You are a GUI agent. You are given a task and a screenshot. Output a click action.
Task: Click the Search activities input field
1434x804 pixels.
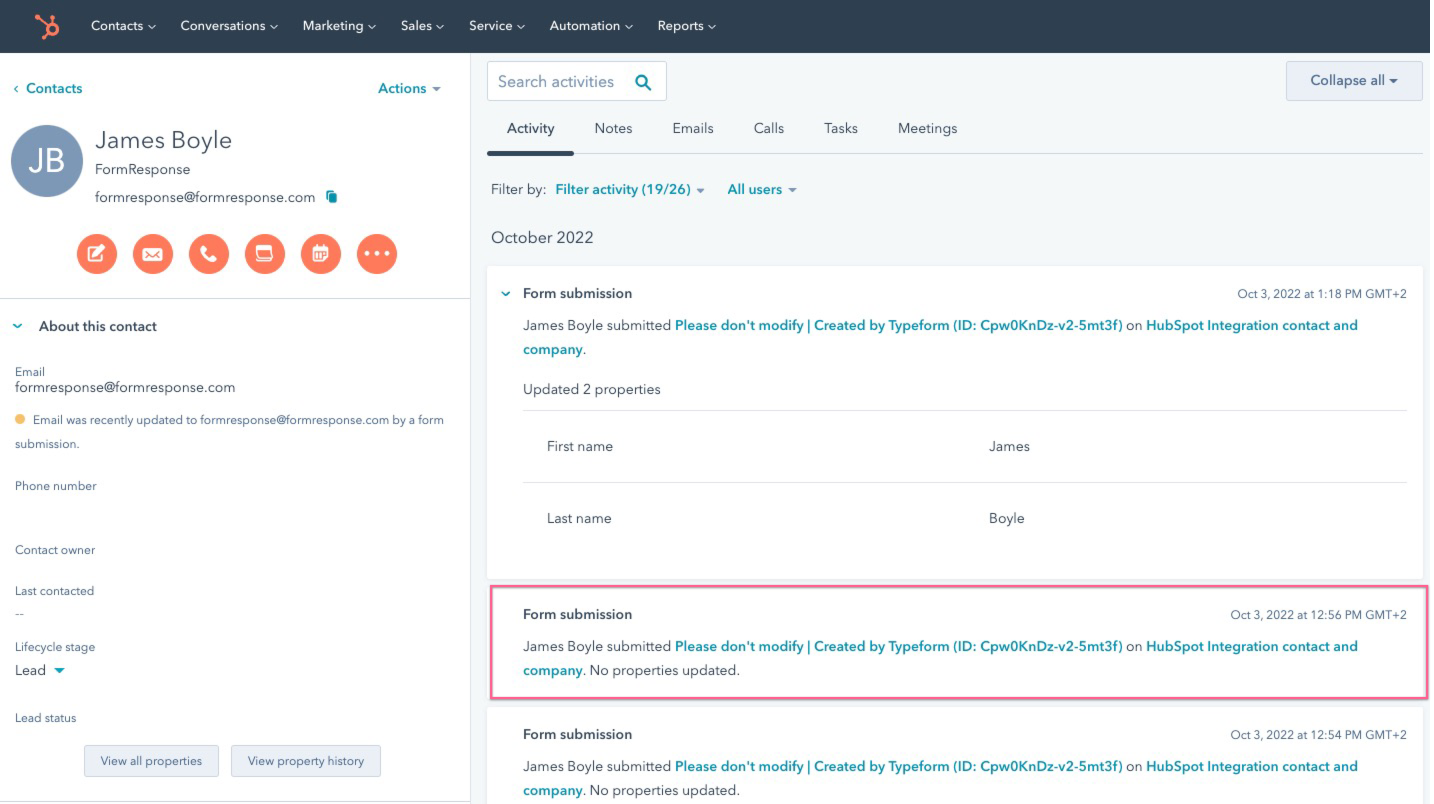point(556,82)
